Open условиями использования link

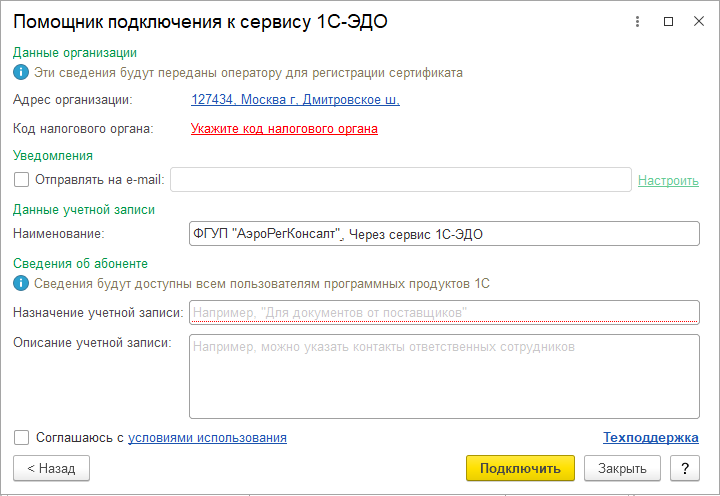tap(207, 437)
